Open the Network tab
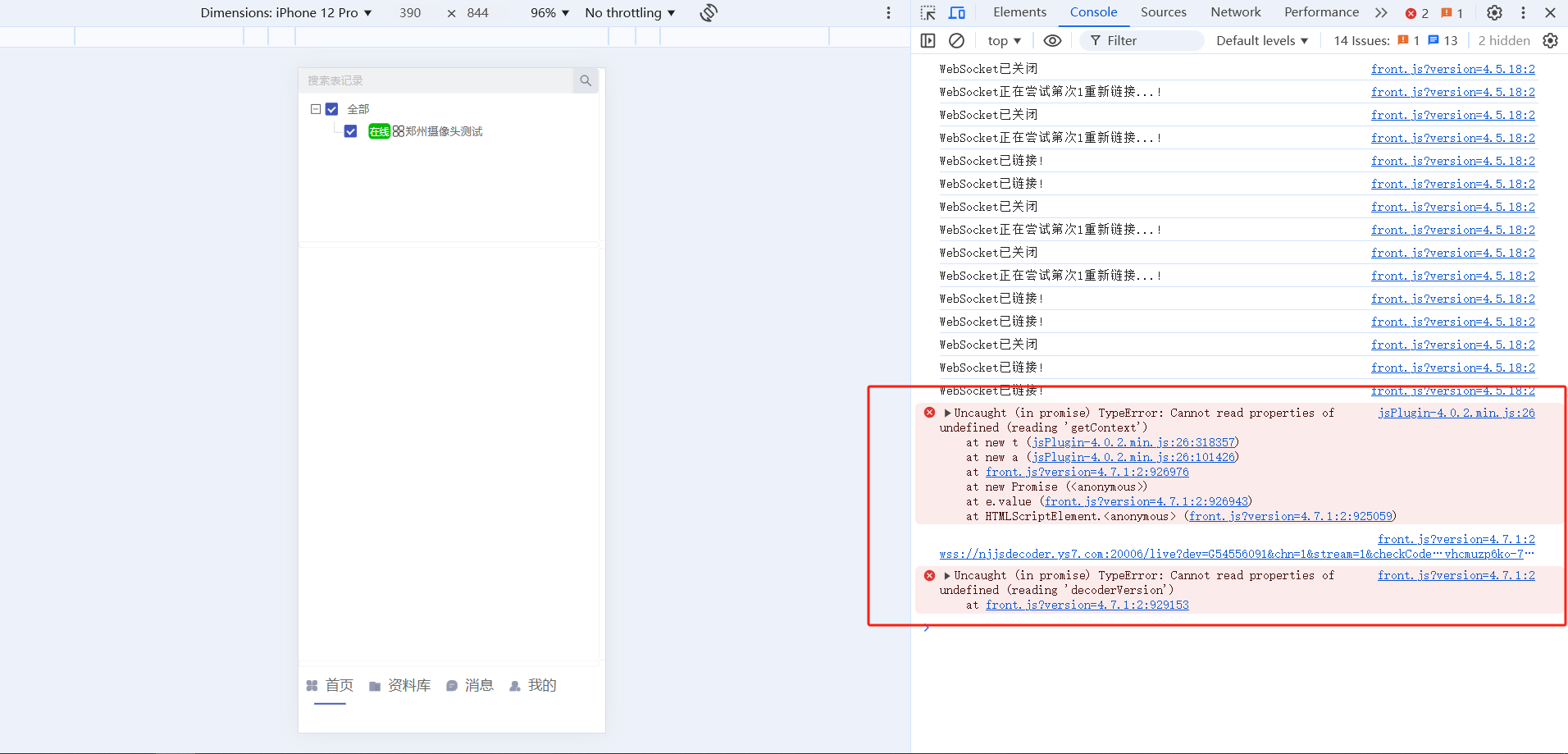Image resolution: width=1568 pixels, height=754 pixels. click(x=1235, y=12)
